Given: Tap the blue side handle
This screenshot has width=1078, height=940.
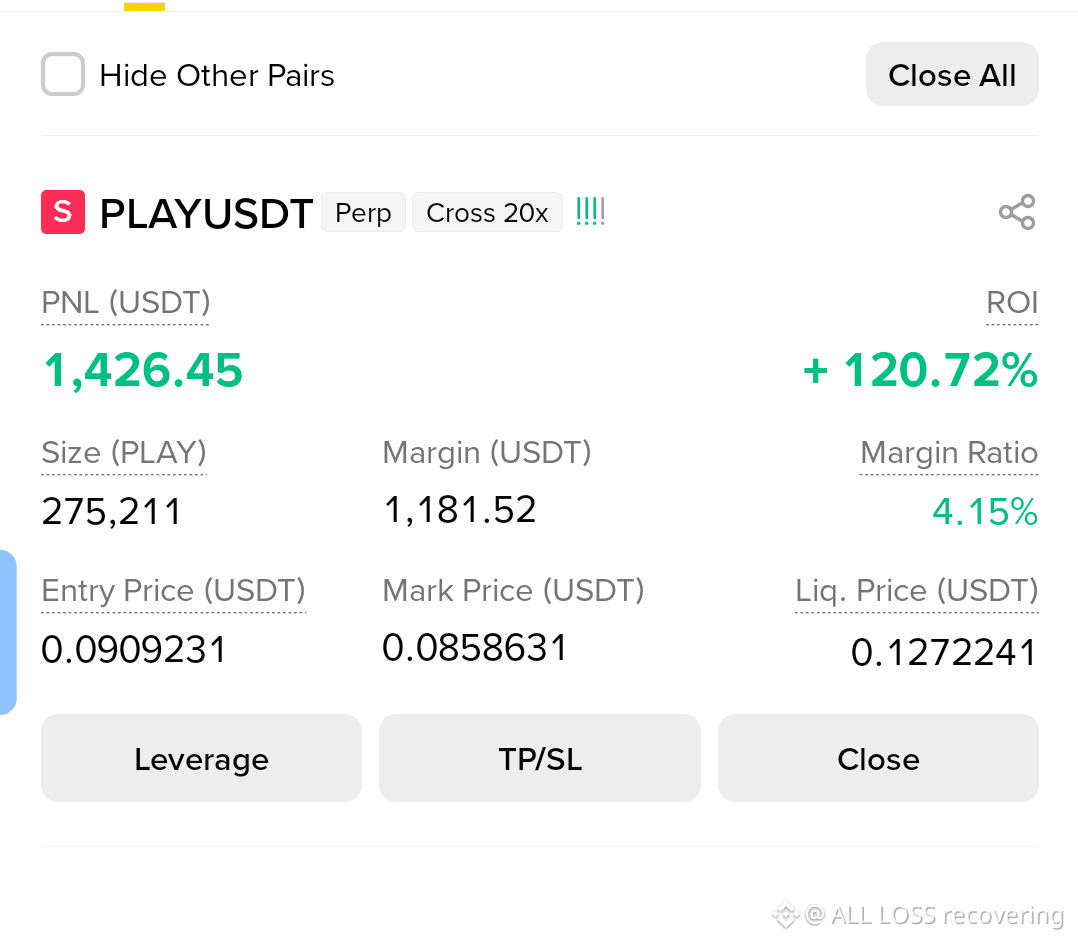Looking at the screenshot, I should click(x=8, y=632).
